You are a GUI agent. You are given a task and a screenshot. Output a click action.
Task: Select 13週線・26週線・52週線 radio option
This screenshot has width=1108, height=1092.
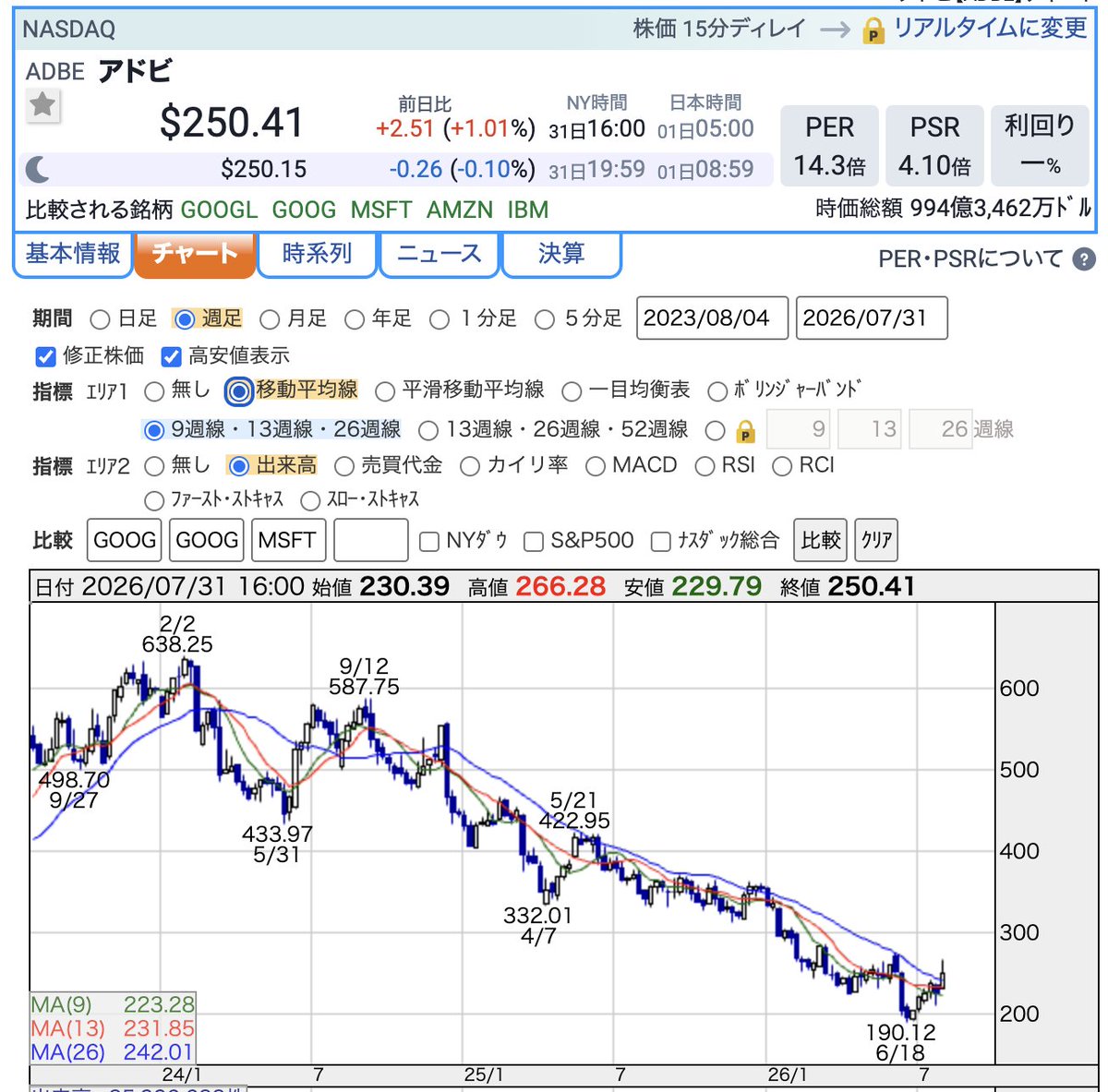click(x=428, y=430)
